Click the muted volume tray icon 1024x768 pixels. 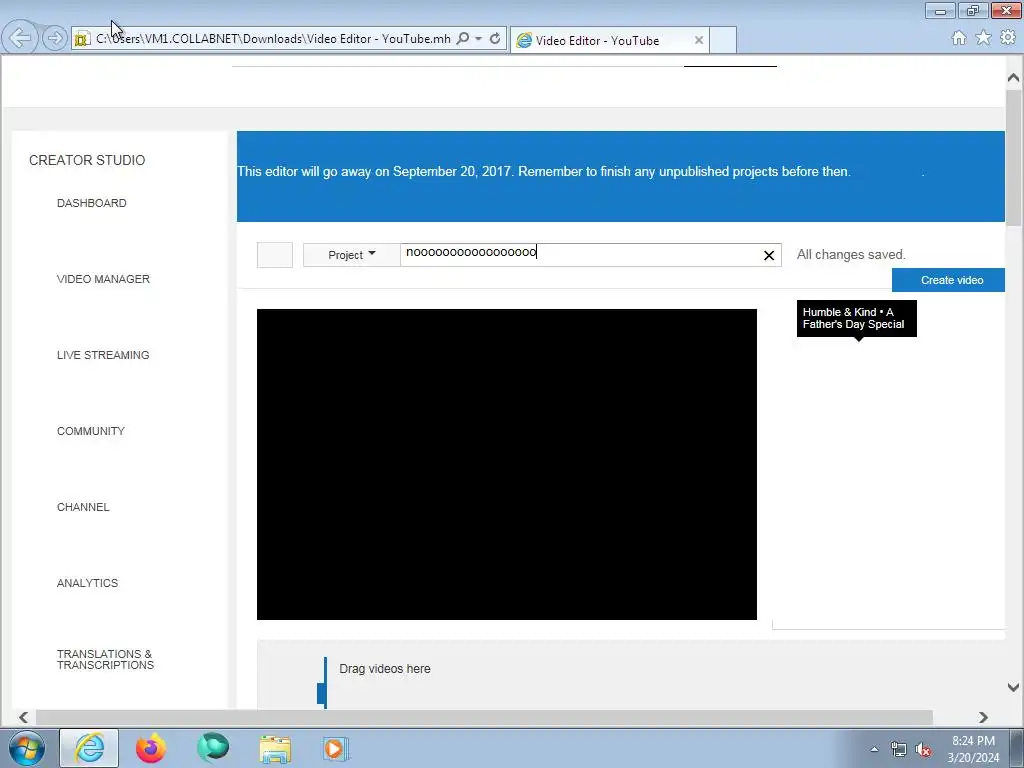pos(923,749)
